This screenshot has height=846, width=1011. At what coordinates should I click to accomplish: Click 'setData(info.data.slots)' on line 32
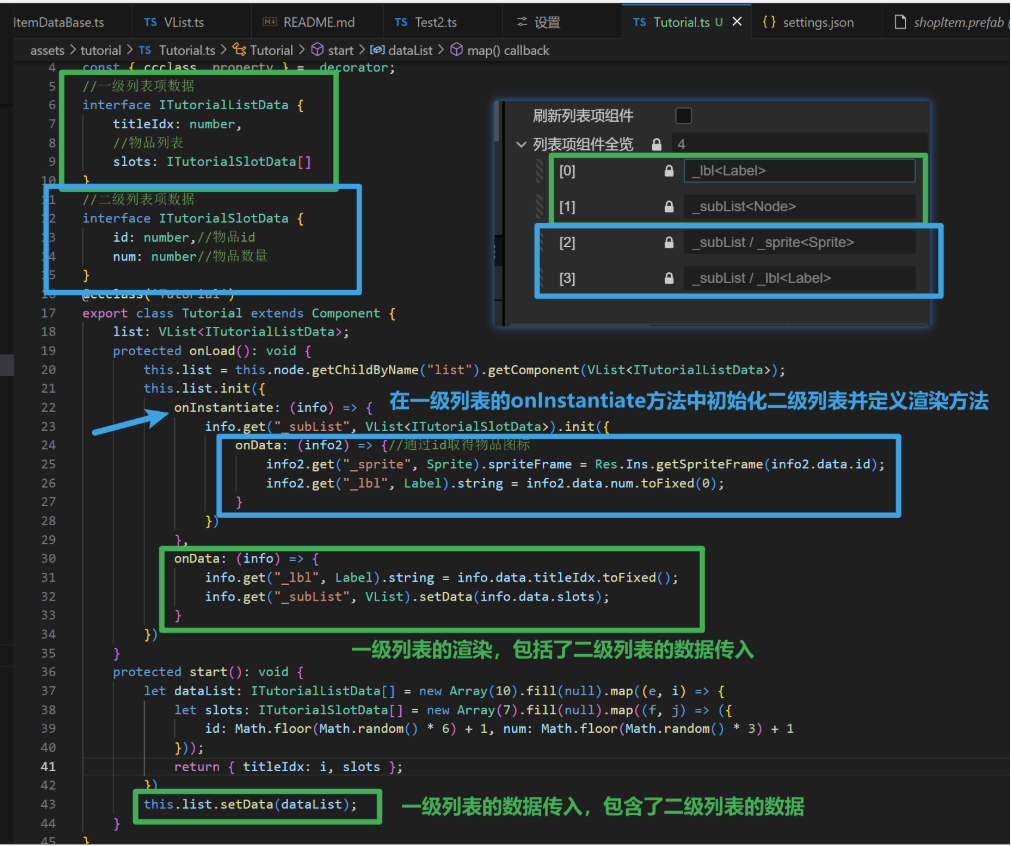click(x=510, y=597)
